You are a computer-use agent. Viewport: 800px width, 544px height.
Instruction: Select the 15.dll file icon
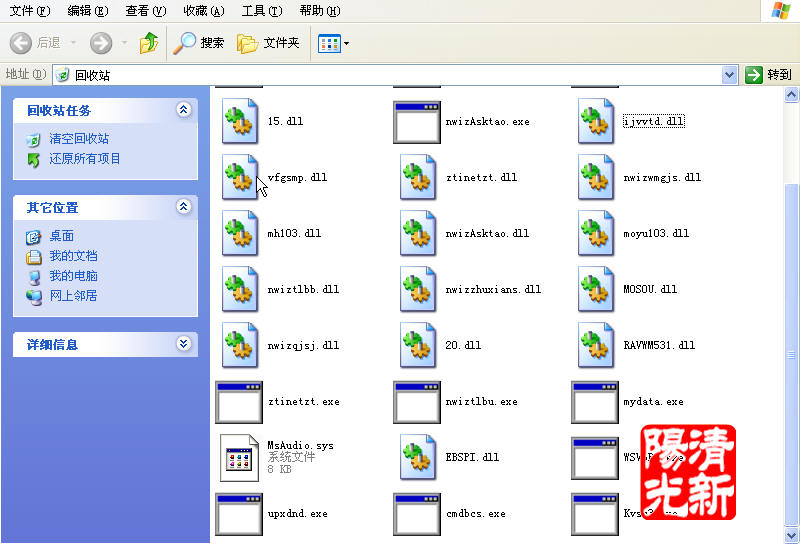coord(239,121)
